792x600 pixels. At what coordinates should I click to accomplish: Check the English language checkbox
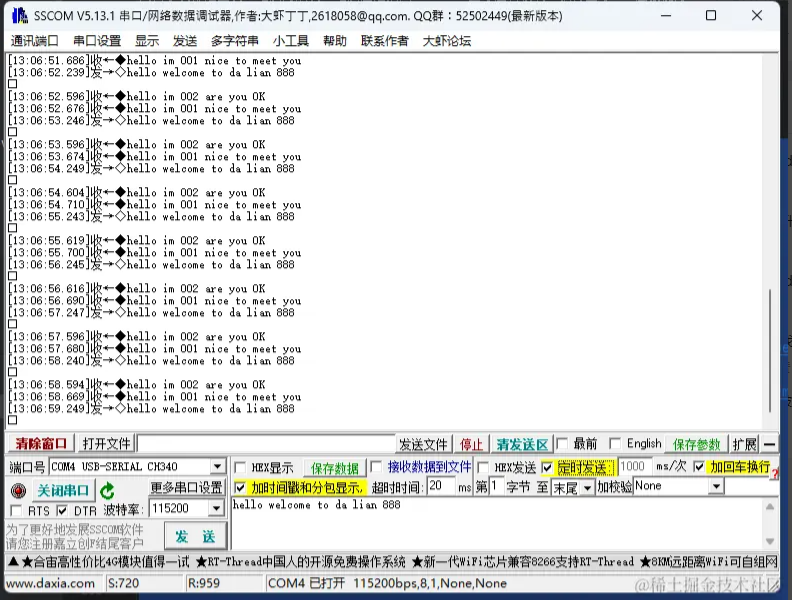[616, 444]
